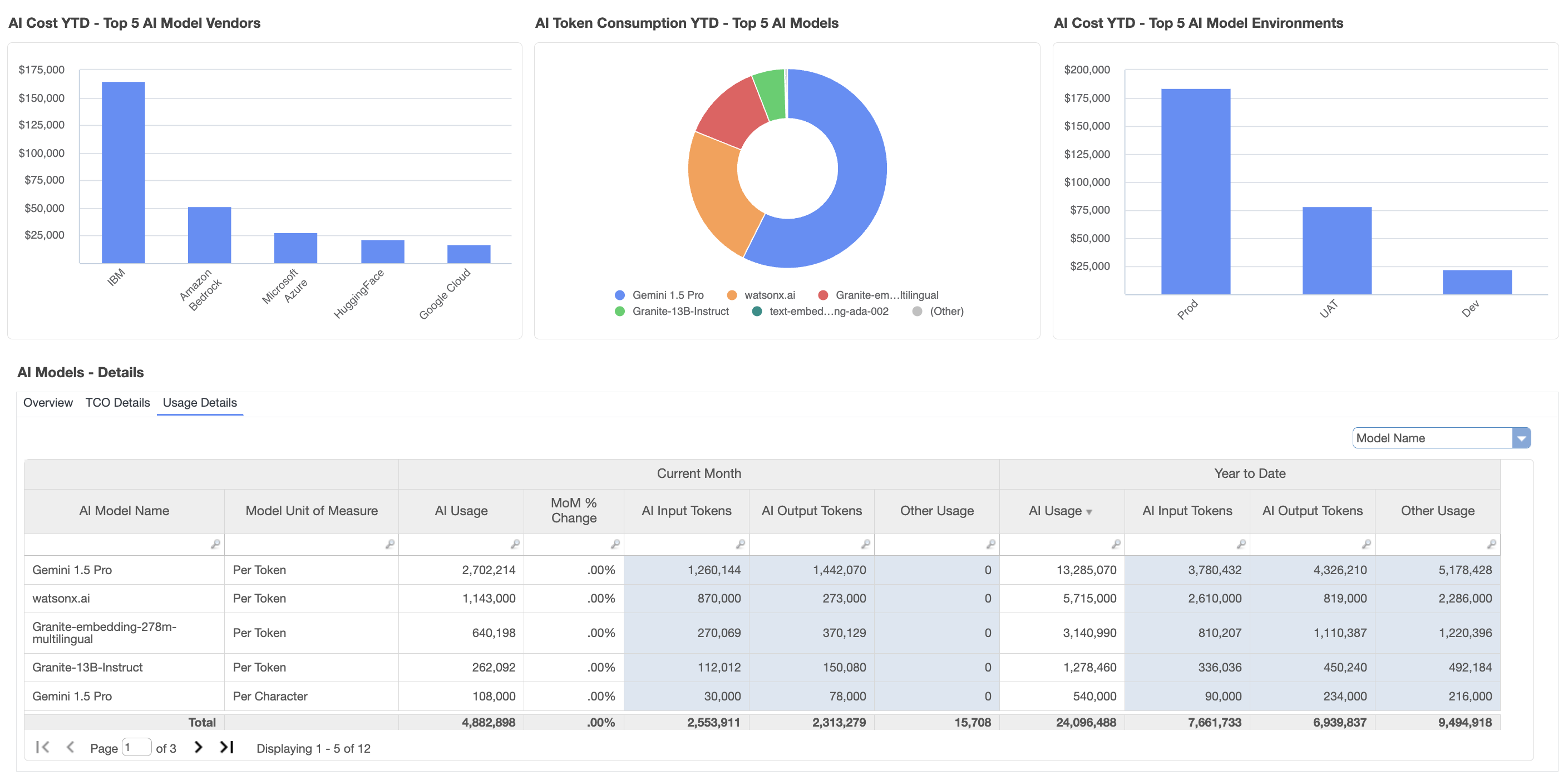Click the Prod bar in environments chart

click(x=1195, y=191)
